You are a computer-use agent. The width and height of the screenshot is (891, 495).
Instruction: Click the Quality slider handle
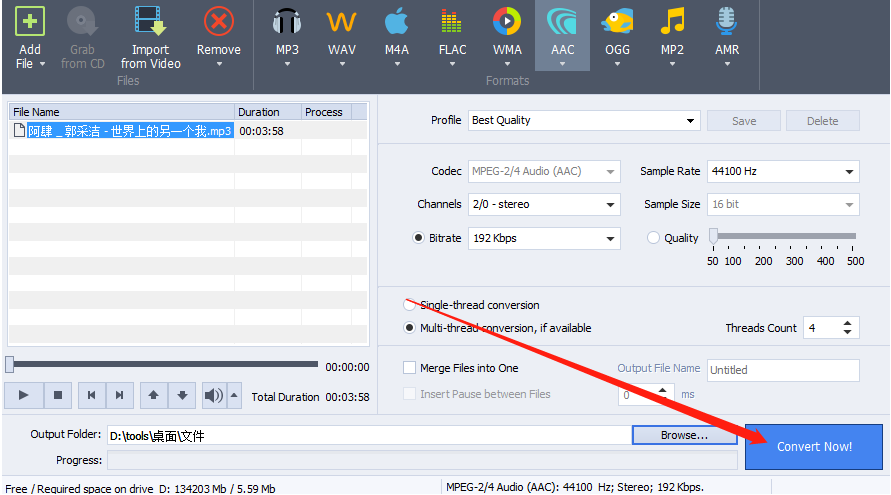click(713, 236)
